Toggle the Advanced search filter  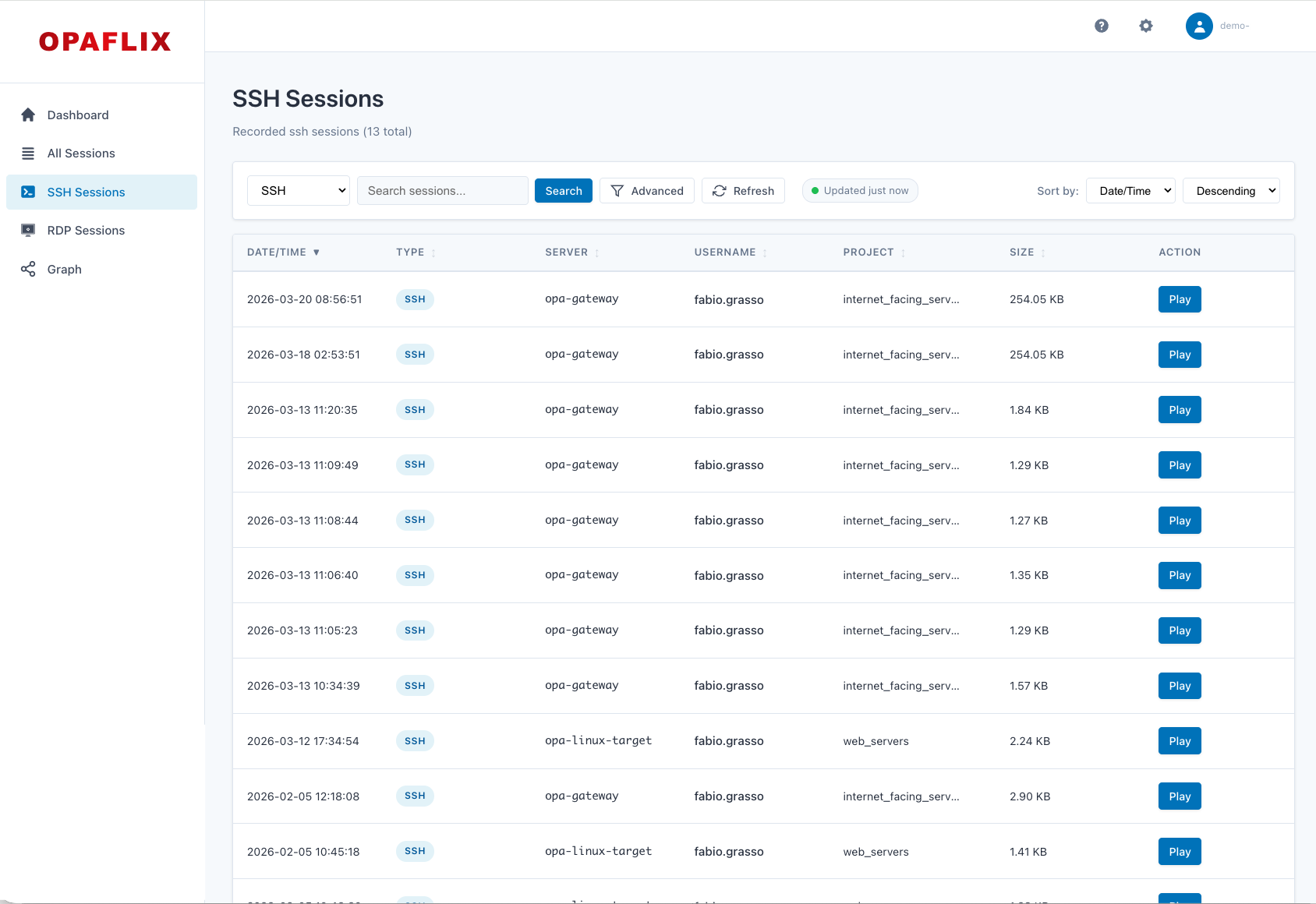point(646,190)
